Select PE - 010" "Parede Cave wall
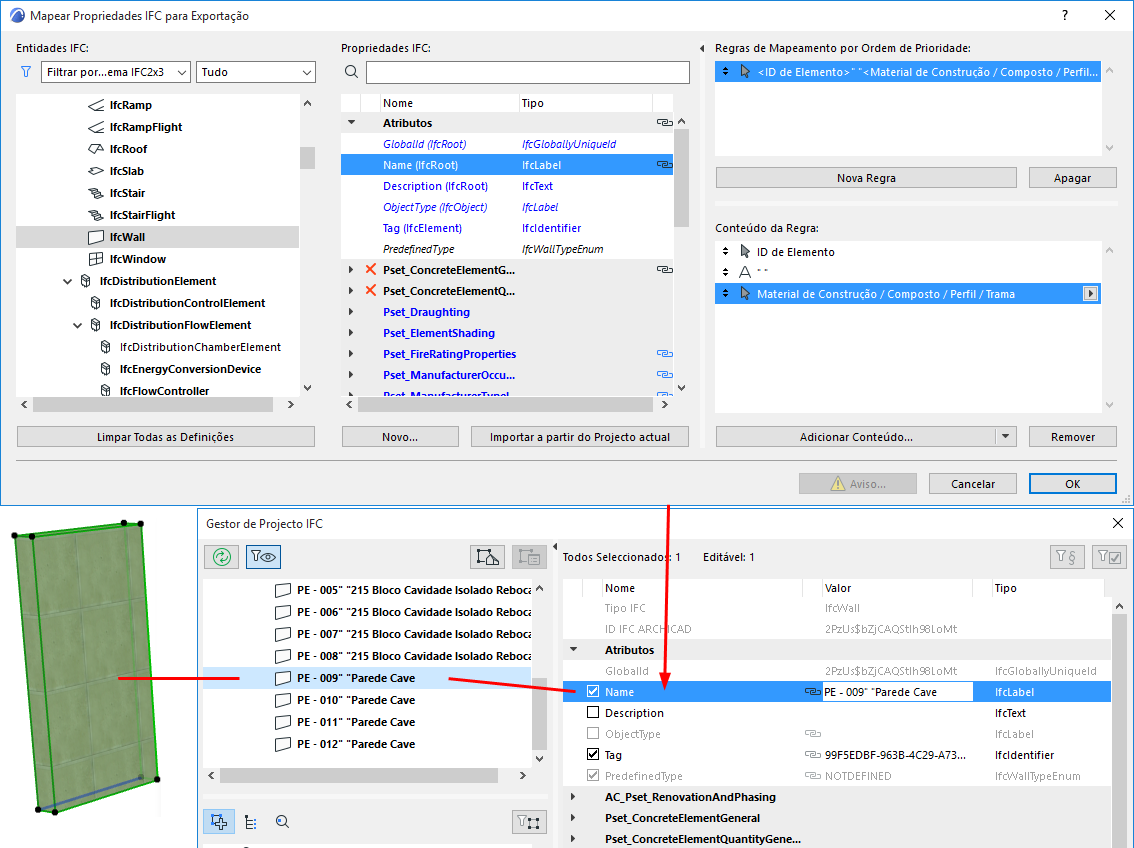Viewport: 1134px width, 848px height. coord(367,700)
